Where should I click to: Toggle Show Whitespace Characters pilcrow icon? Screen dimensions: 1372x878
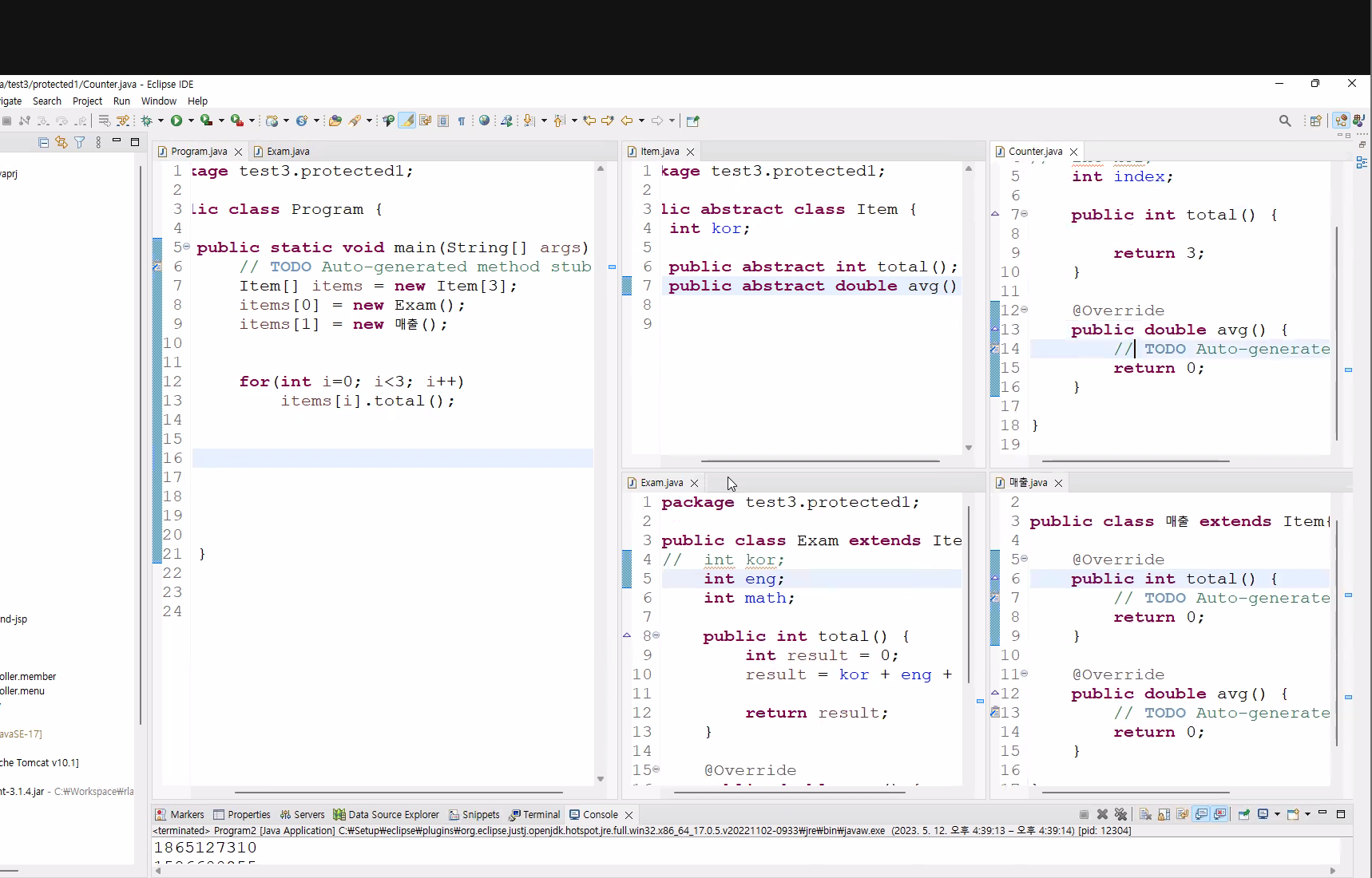462,121
